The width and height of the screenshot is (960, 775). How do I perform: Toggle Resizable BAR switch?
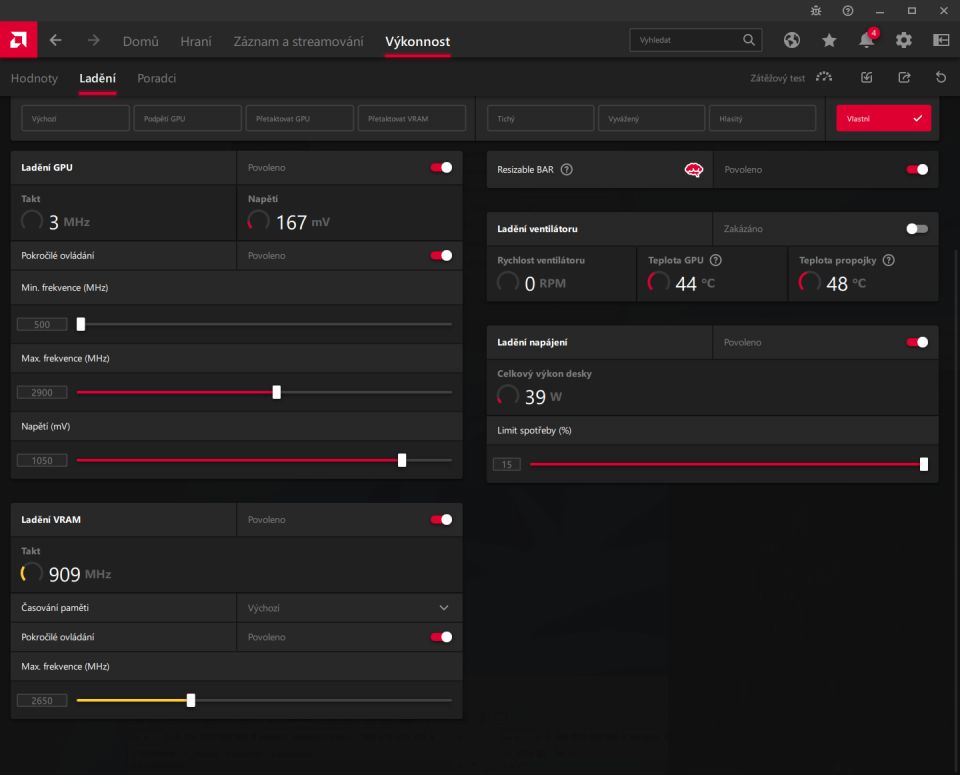pyautogui.click(x=917, y=170)
